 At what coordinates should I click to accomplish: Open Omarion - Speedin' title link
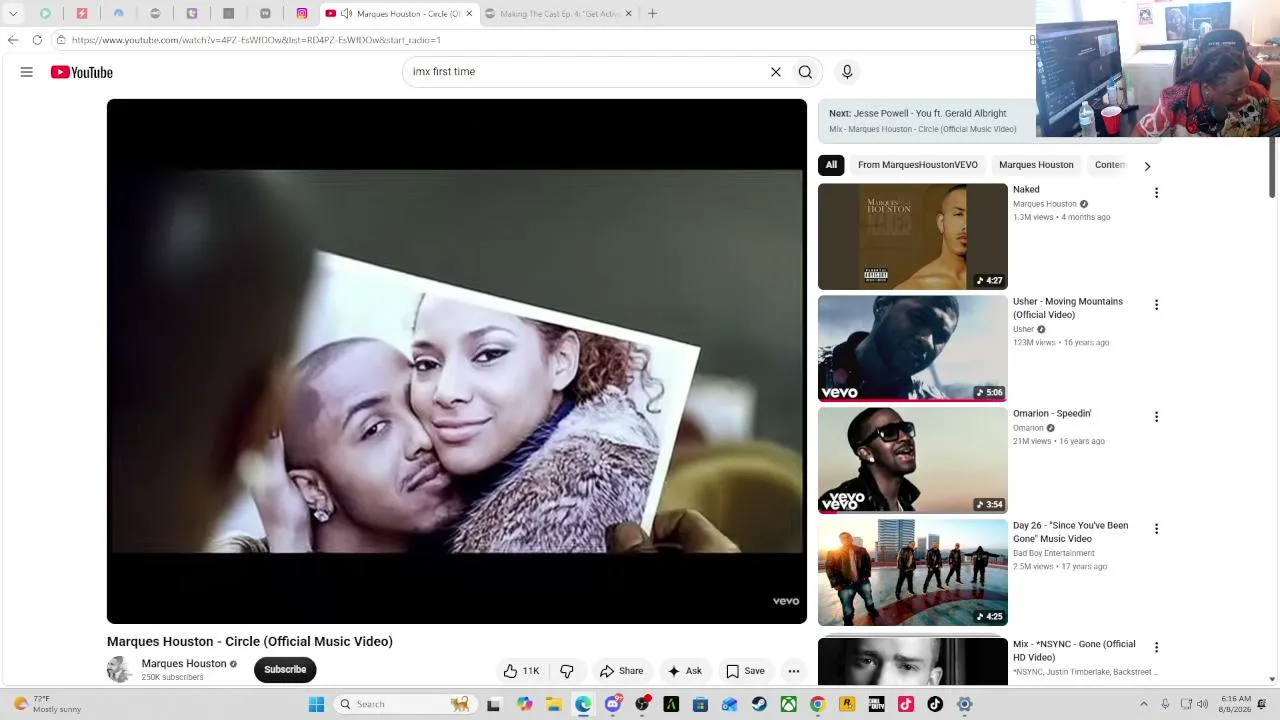click(1052, 413)
